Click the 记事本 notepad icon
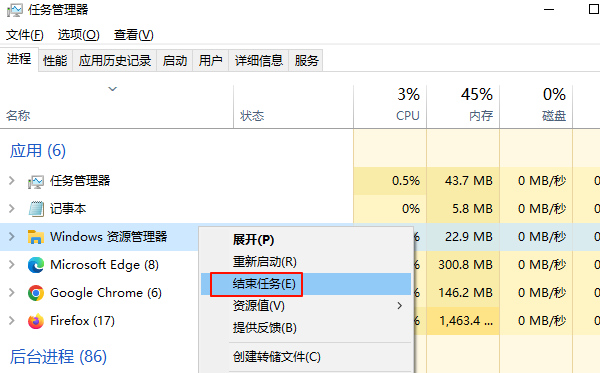 tap(36, 209)
